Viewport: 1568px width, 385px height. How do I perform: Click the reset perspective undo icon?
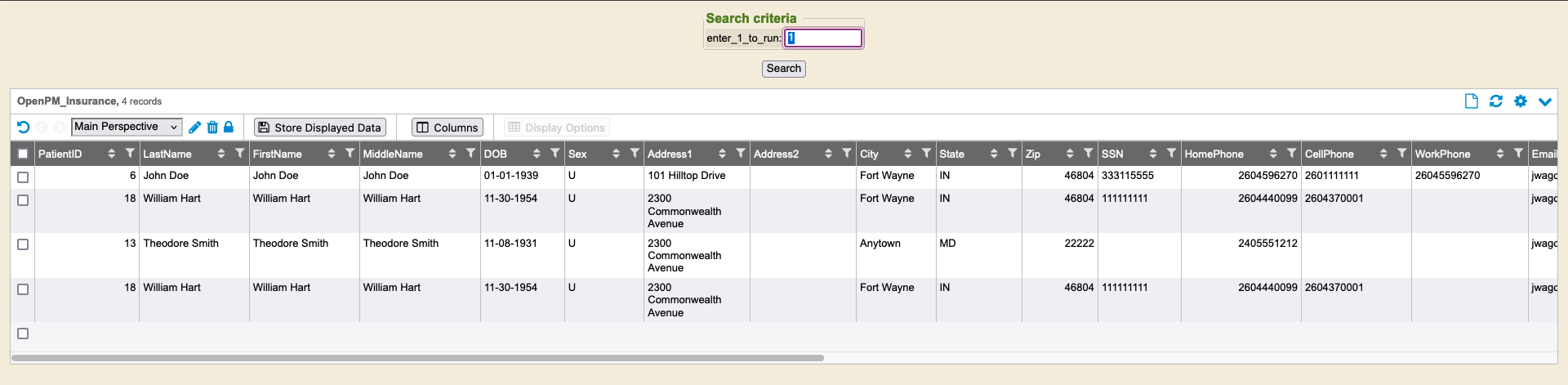[23, 128]
